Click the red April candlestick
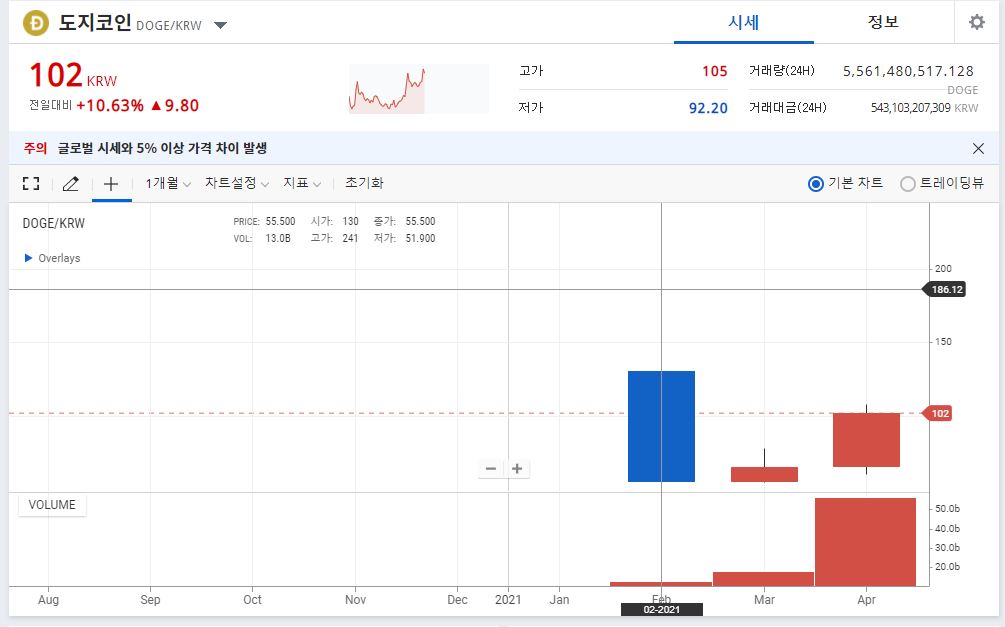 tap(867, 440)
